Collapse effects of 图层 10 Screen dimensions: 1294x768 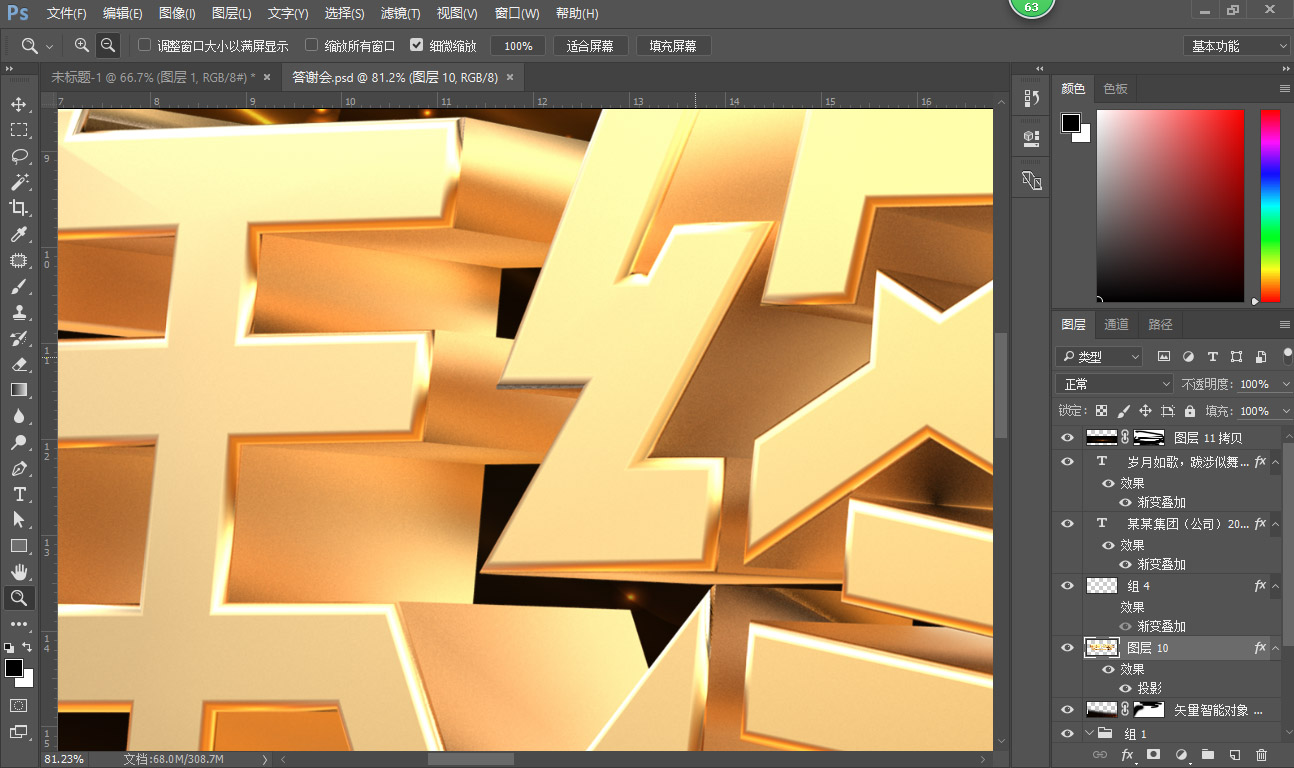1275,649
